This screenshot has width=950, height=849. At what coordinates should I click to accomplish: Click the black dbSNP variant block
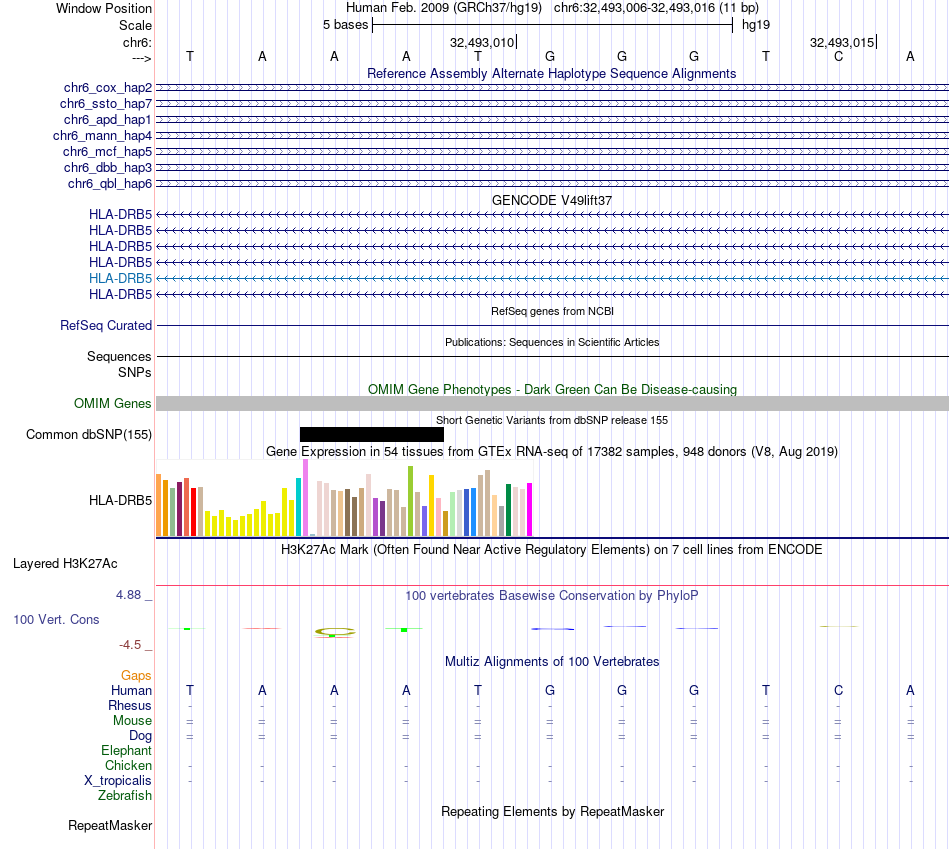[371, 434]
